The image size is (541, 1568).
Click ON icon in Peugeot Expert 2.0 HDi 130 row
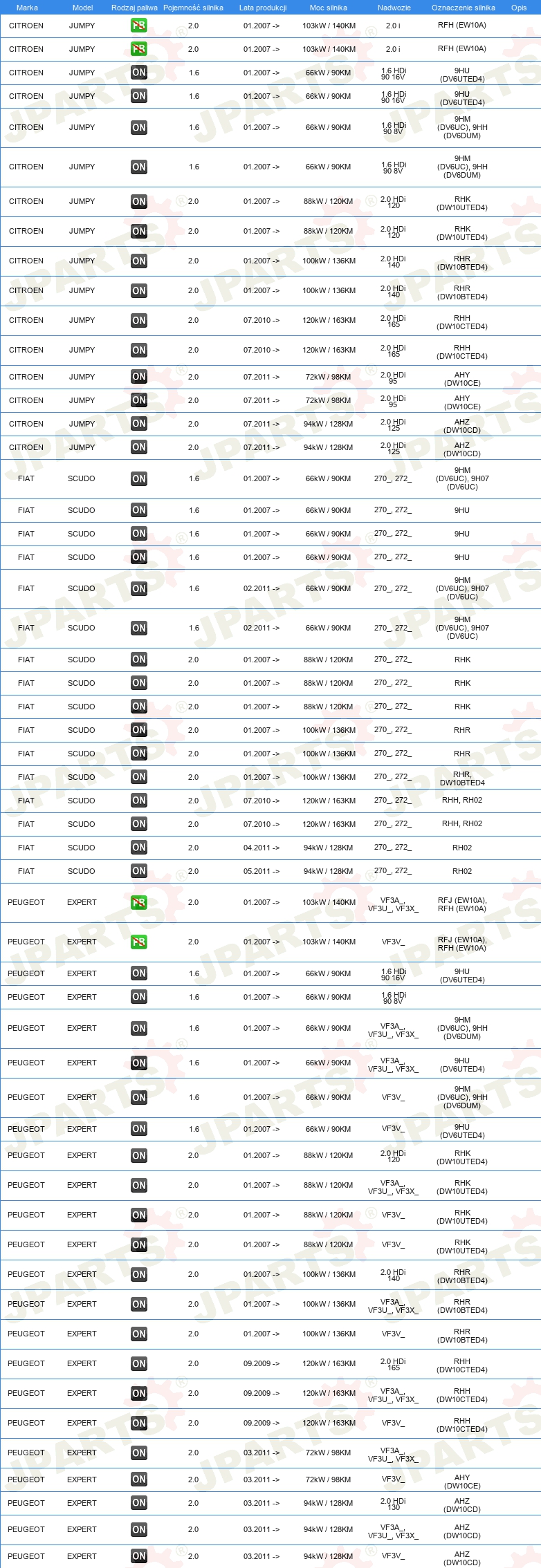click(139, 1503)
